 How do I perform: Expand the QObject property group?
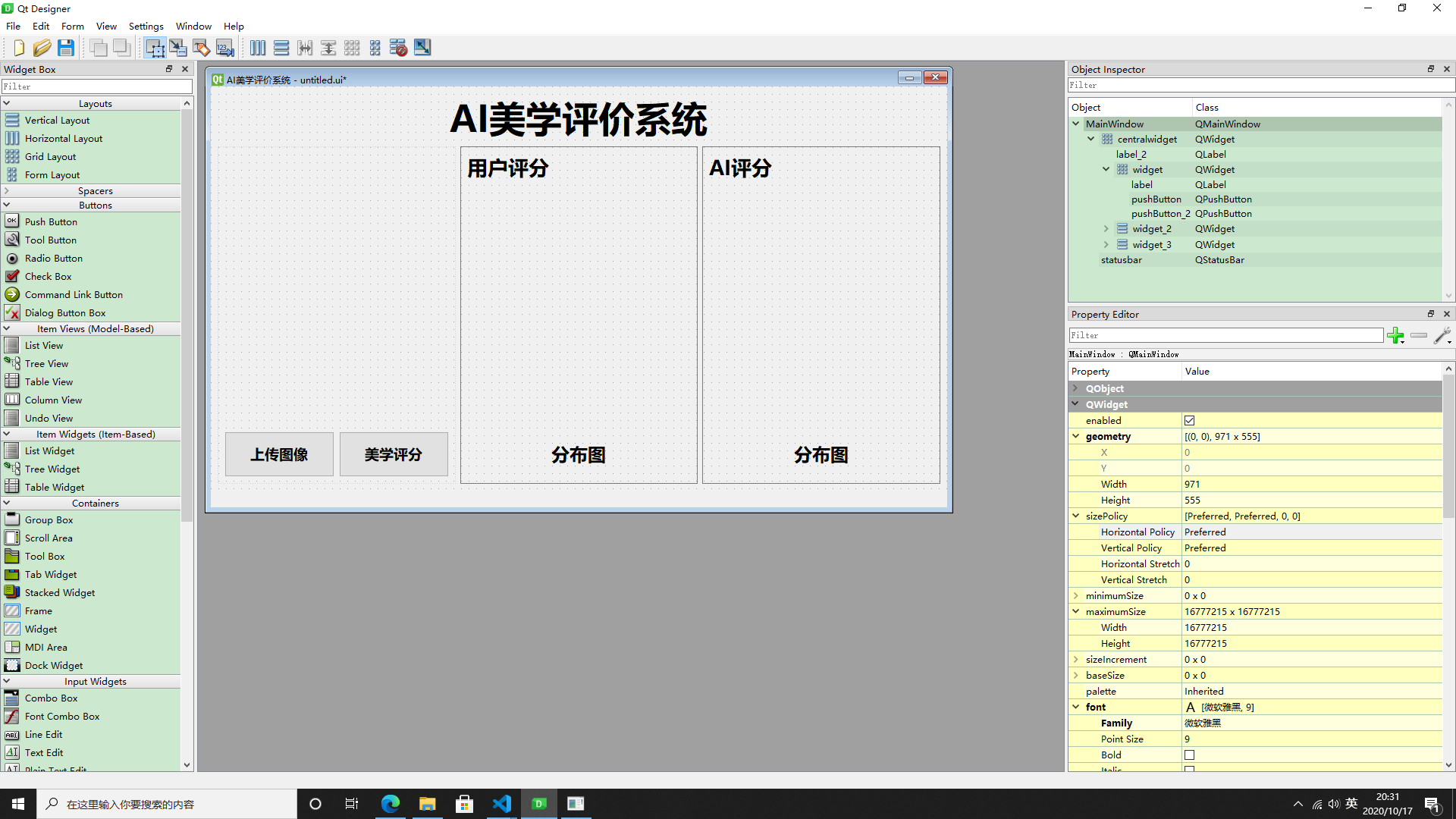click(x=1075, y=388)
